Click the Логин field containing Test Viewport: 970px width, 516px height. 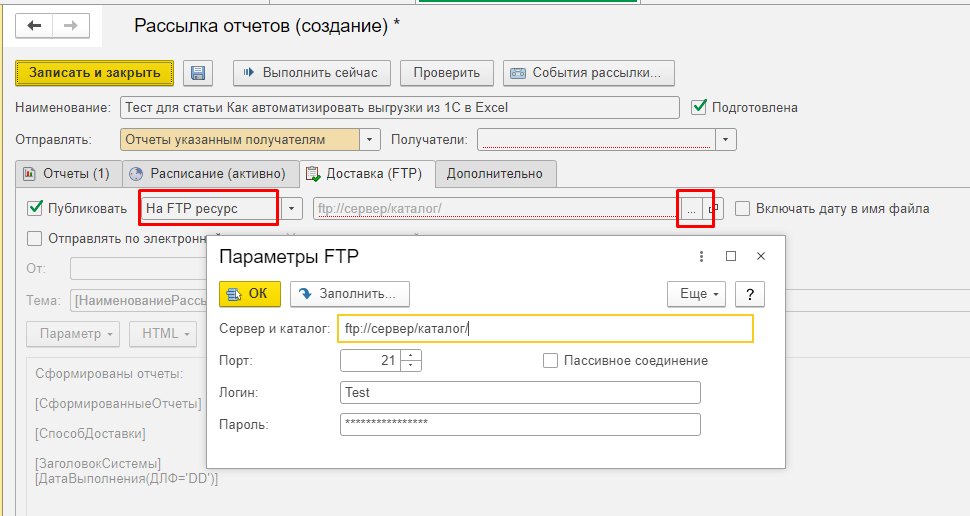[520, 393]
